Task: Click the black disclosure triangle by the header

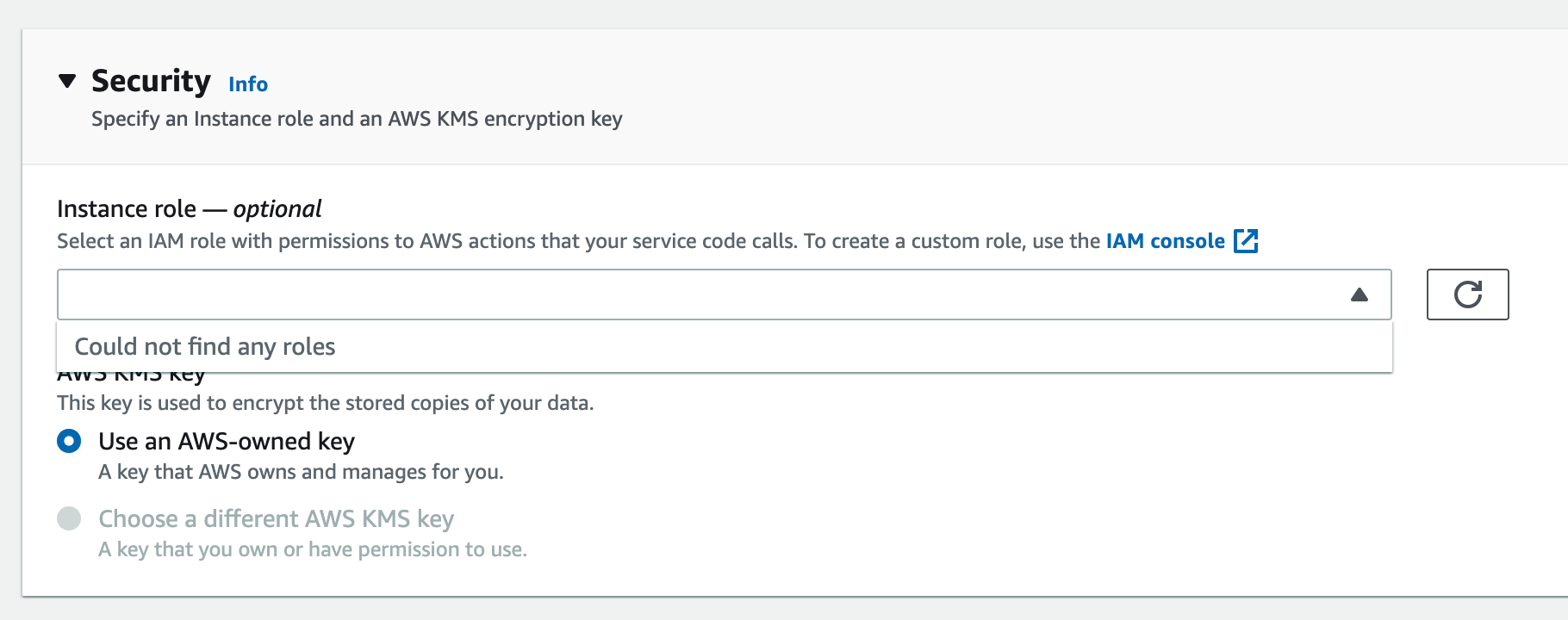Action: pos(67,82)
